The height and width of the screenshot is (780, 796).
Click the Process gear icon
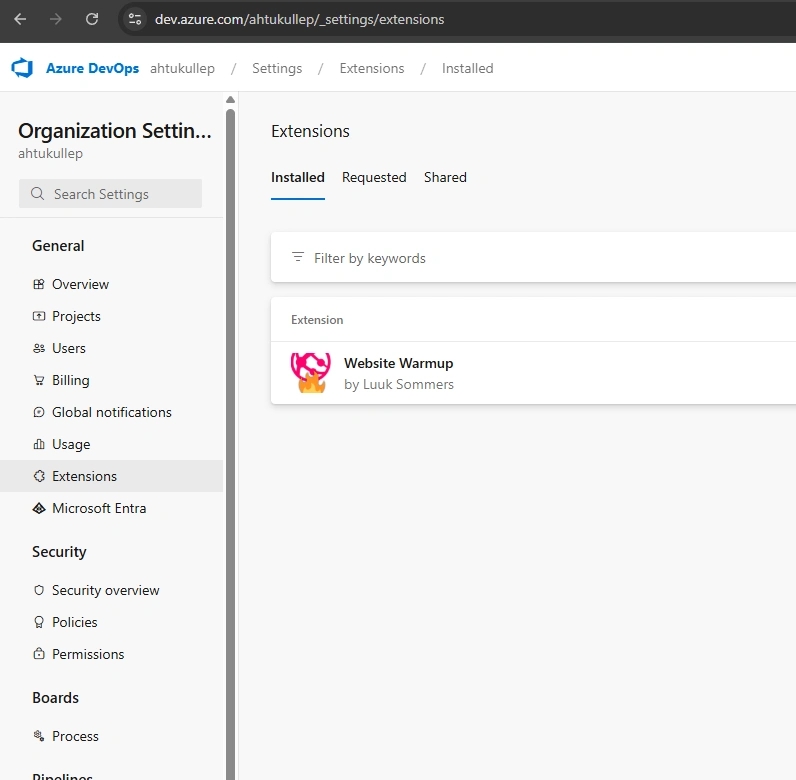(39, 736)
